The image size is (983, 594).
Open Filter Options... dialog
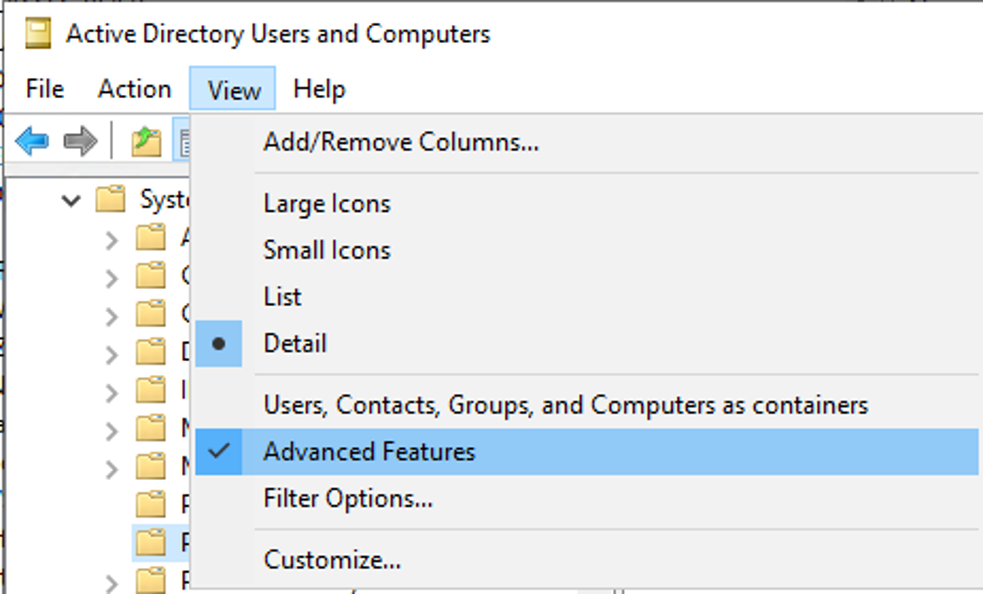(x=586, y=499)
